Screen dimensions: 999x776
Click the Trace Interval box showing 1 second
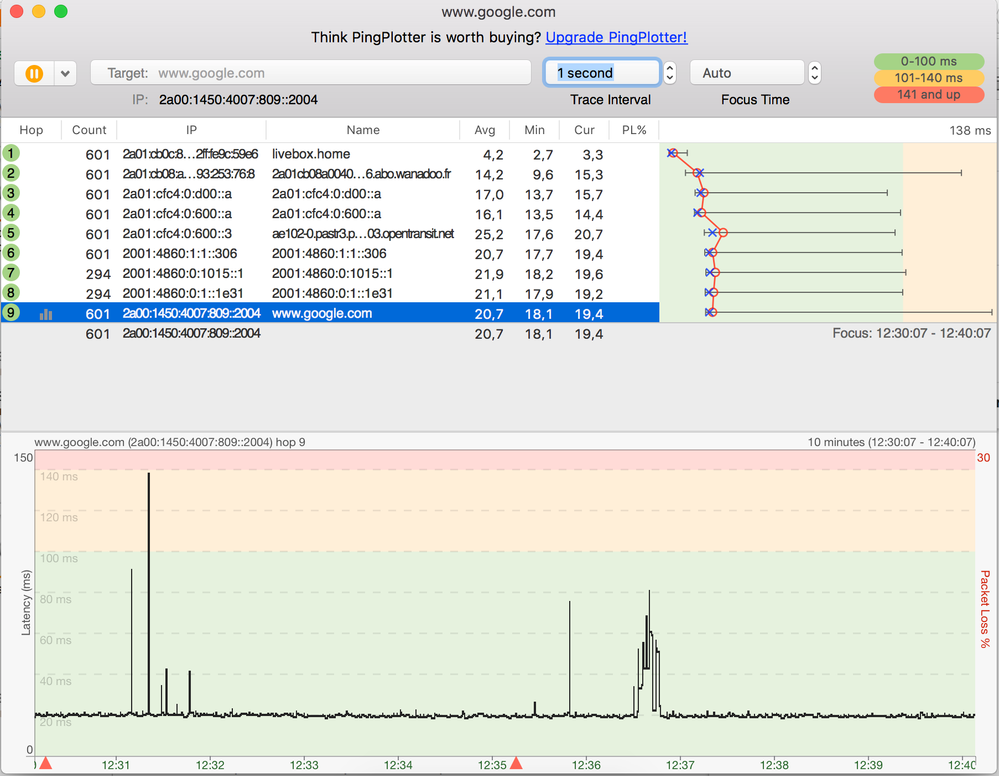(601, 73)
